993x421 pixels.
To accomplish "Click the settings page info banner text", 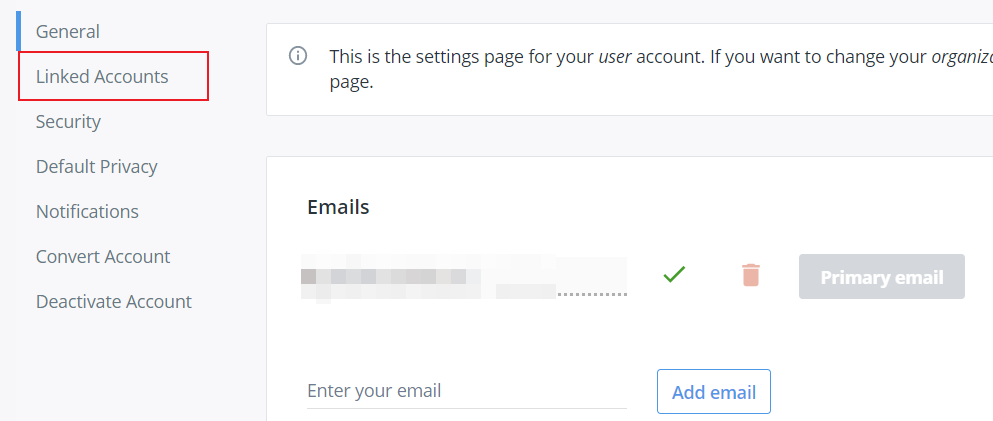I will pyautogui.click(x=661, y=70).
